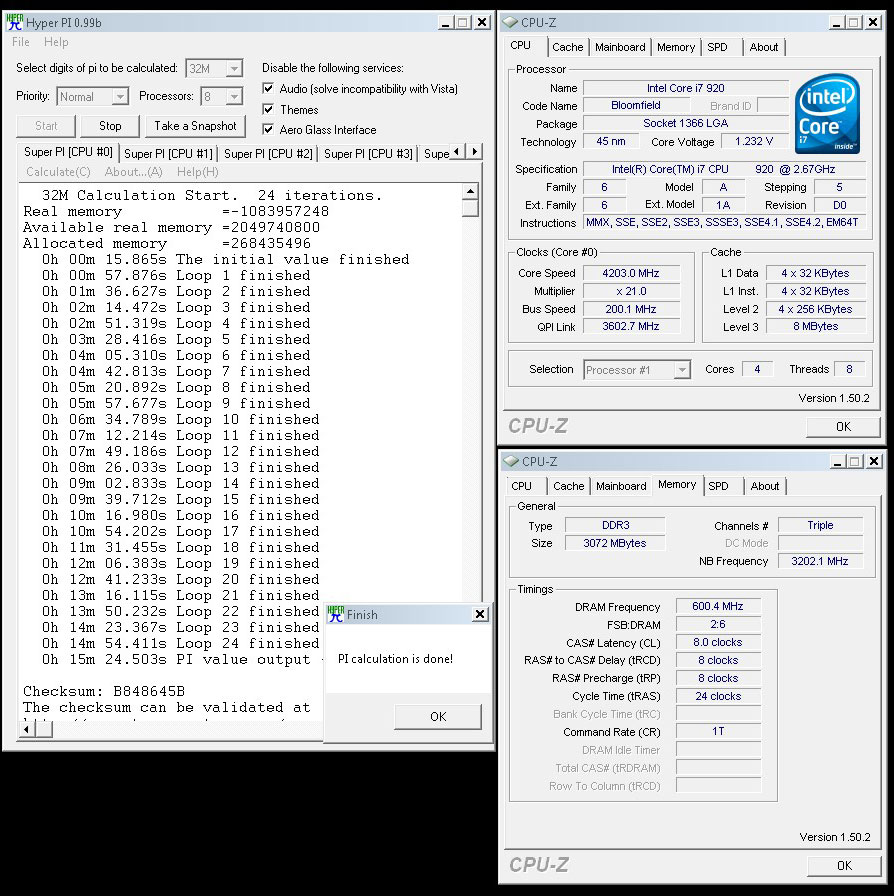Screen dimensions: 894x896
Task: Open Mainboard tab in top CPU-Z window
Action: (x=620, y=47)
